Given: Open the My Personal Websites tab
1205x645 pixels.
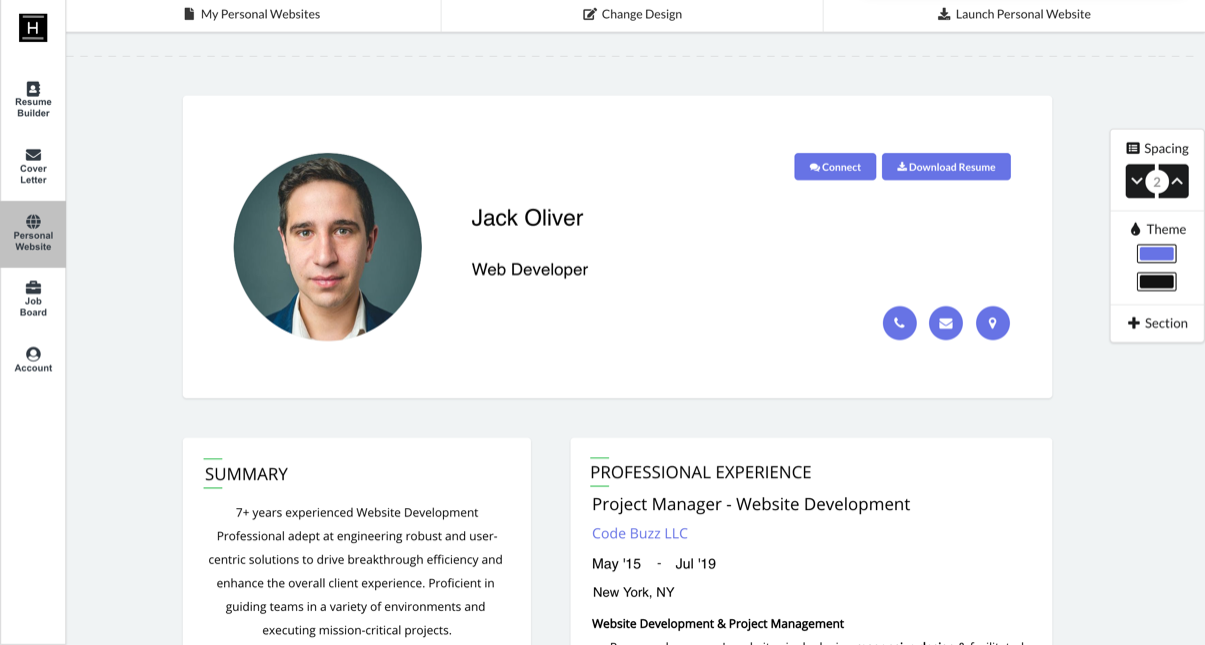Looking at the screenshot, I should tap(252, 14).
